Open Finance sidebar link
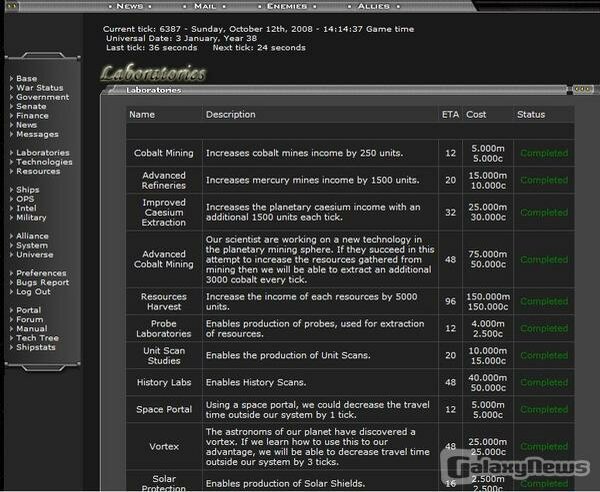Image resolution: width=600 pixels, height=492 pixels. coord(32,116)
